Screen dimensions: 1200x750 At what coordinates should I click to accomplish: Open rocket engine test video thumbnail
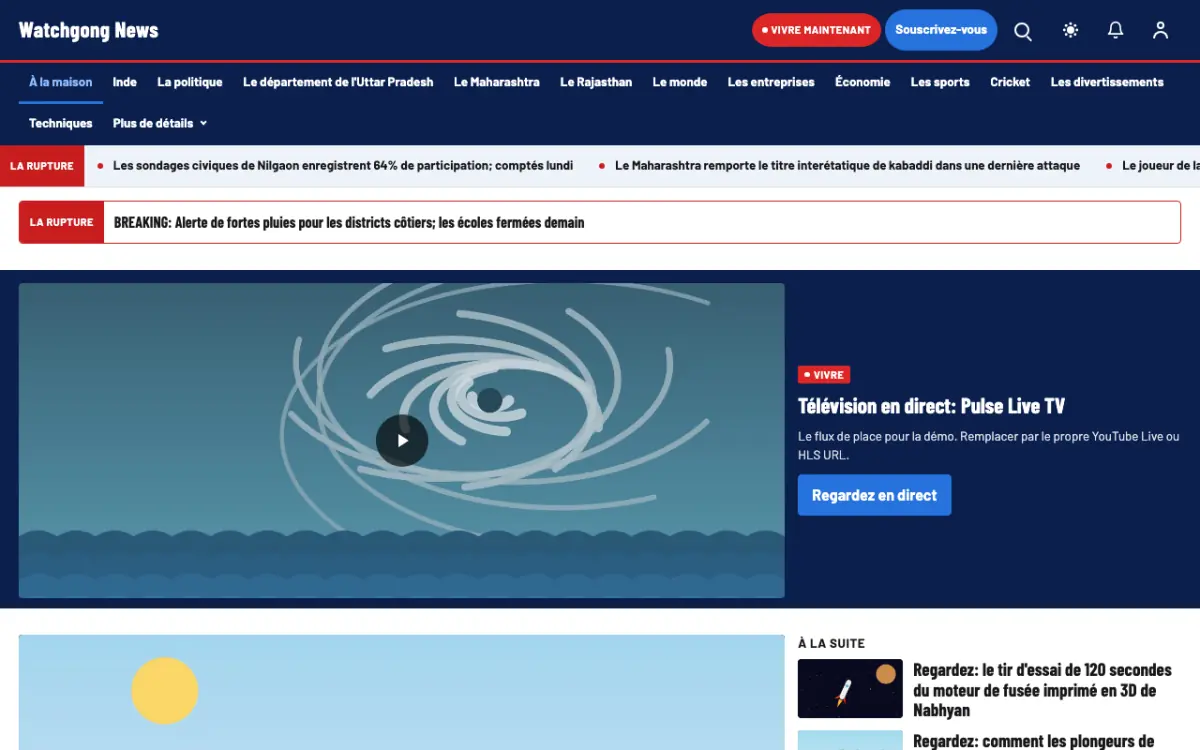[x=850, y=688]
